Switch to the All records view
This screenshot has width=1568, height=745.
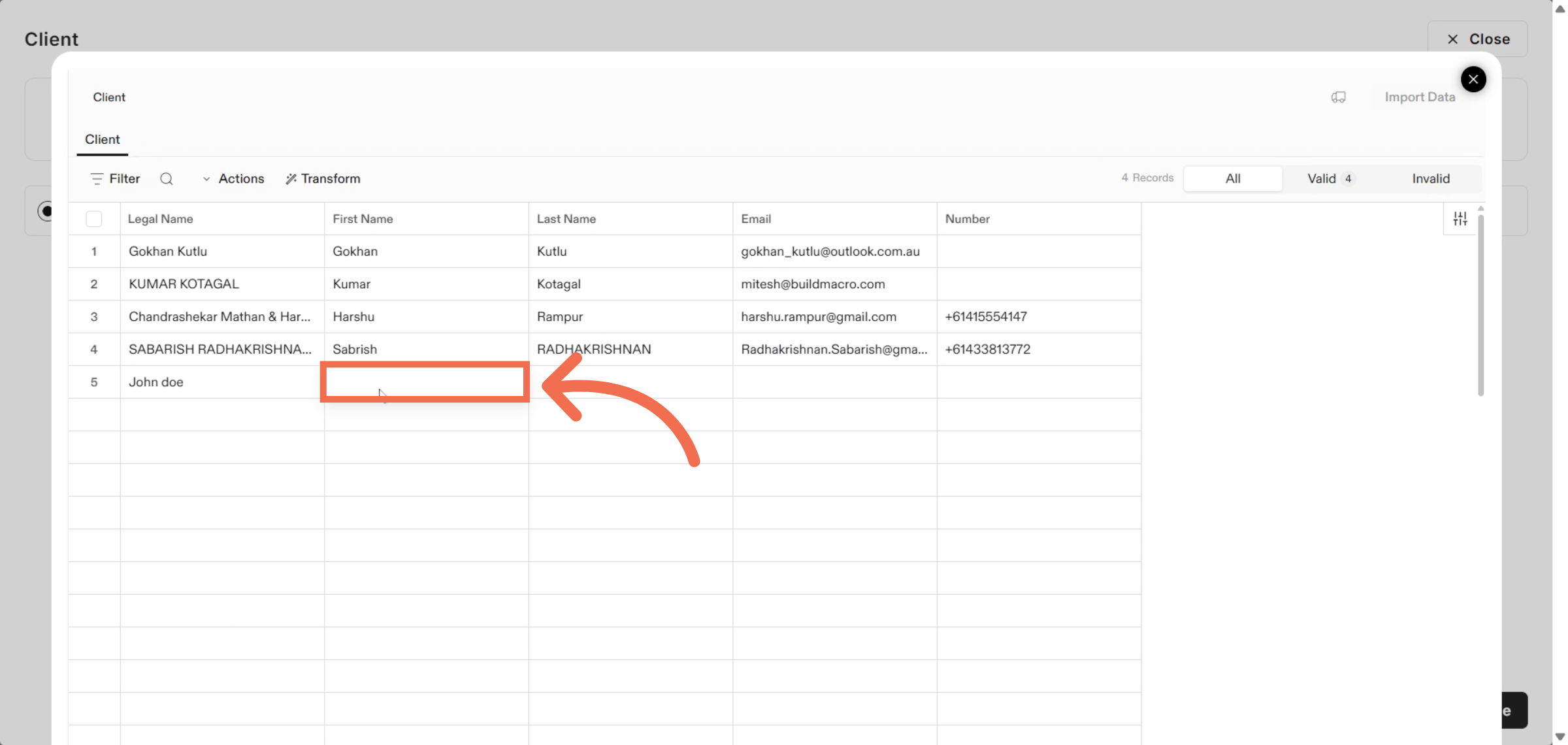click(1232, 179)
